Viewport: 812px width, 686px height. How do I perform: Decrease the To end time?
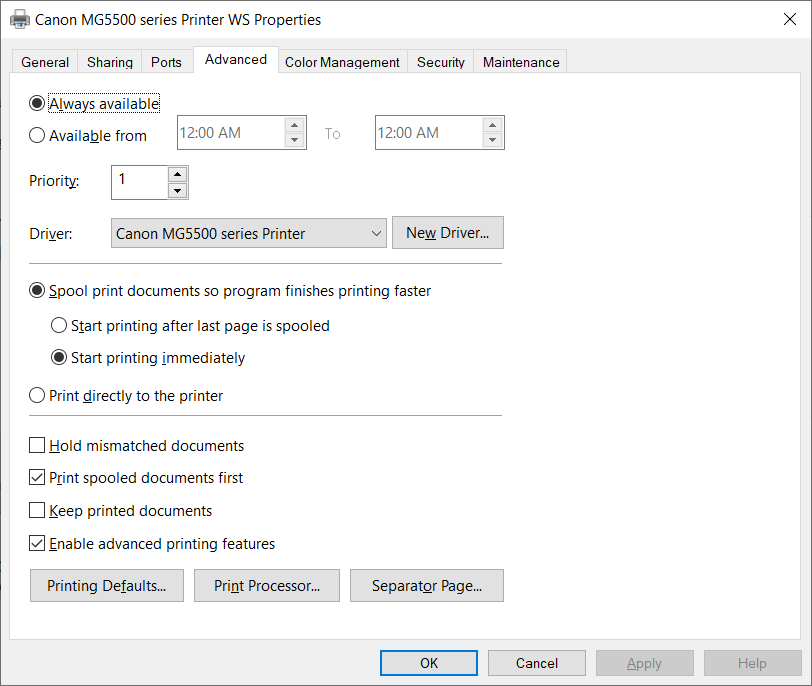coord(492,140)
